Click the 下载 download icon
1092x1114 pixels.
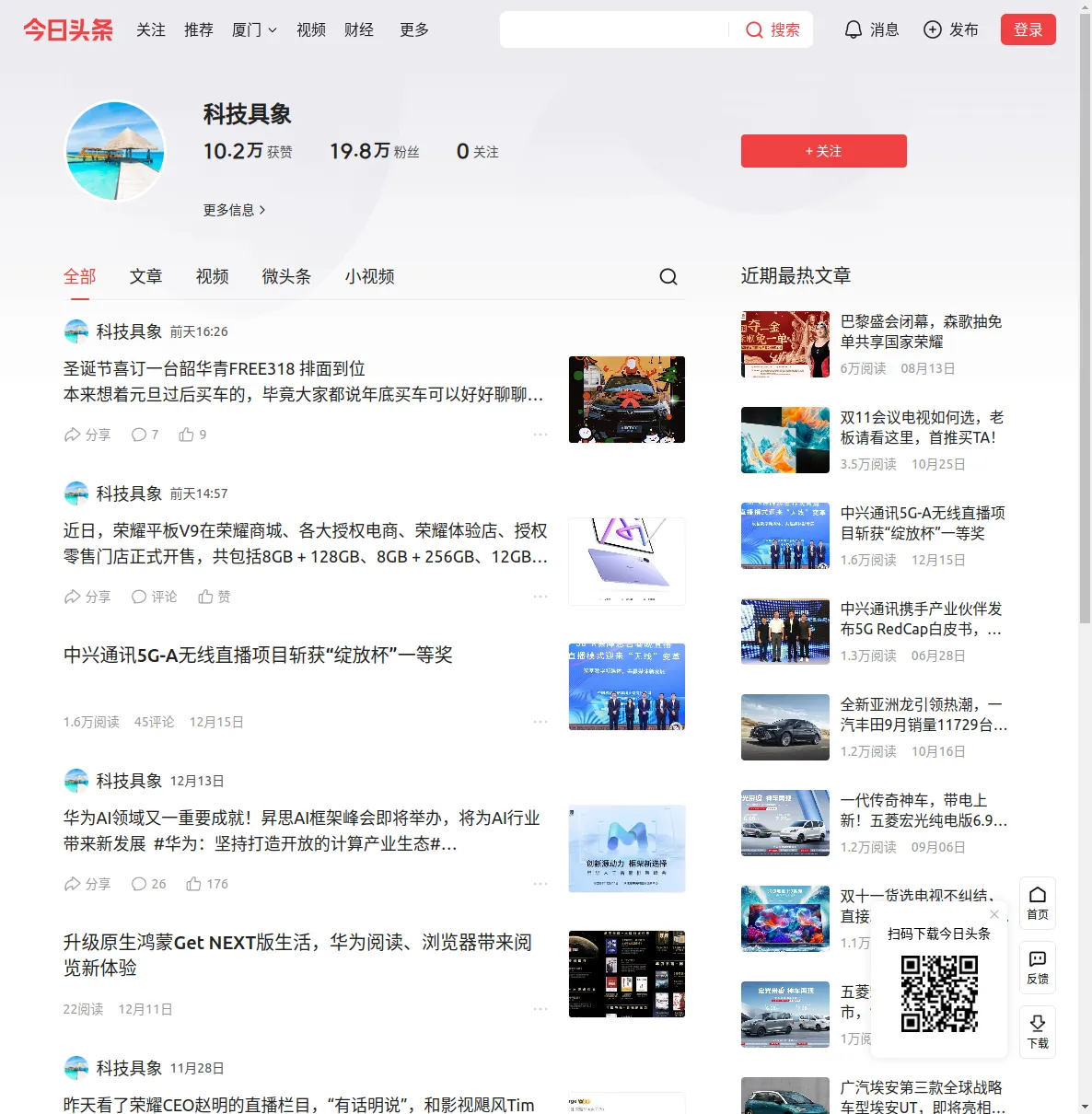coord(1038,1031)
